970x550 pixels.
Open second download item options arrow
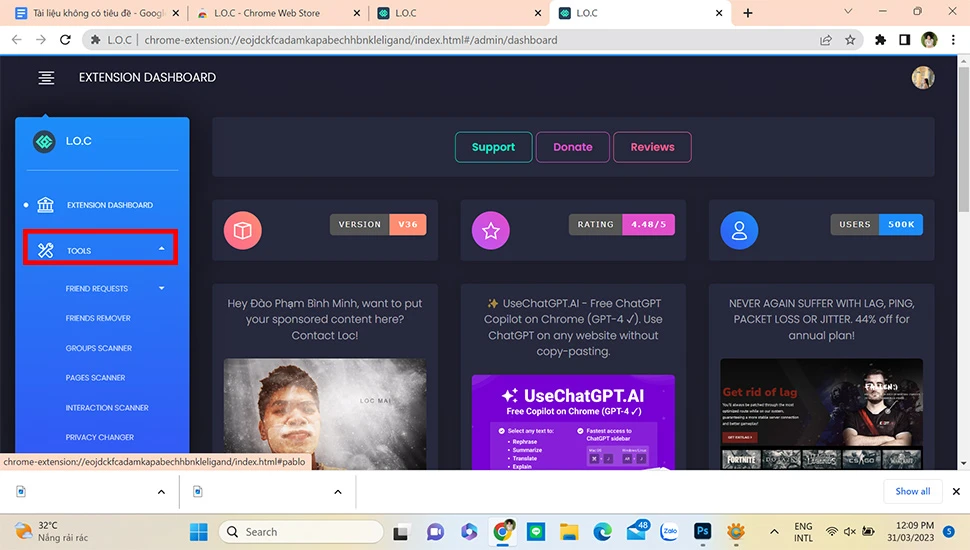(x=338, y=492)
